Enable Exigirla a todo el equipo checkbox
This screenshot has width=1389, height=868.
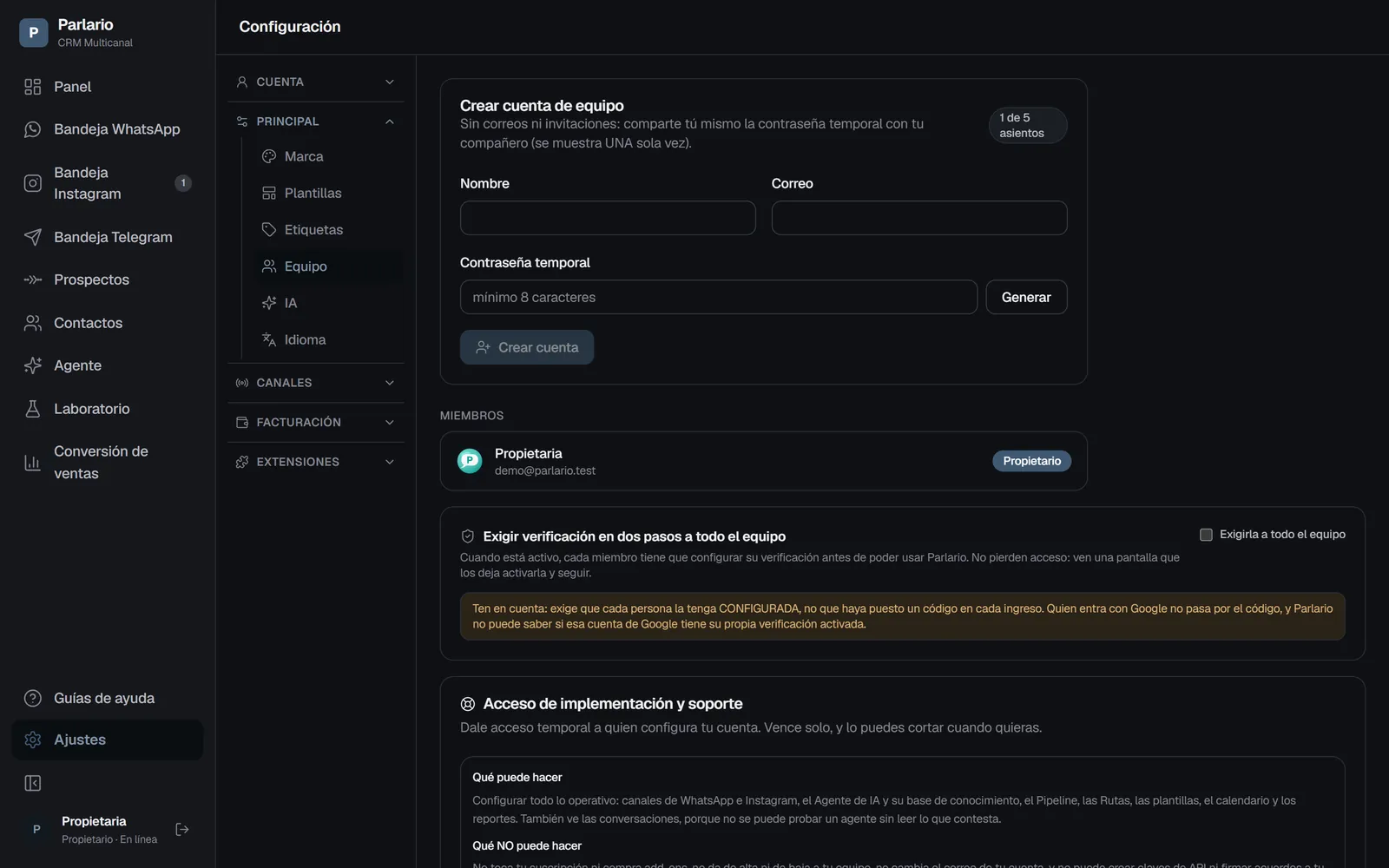[1206, 535]
